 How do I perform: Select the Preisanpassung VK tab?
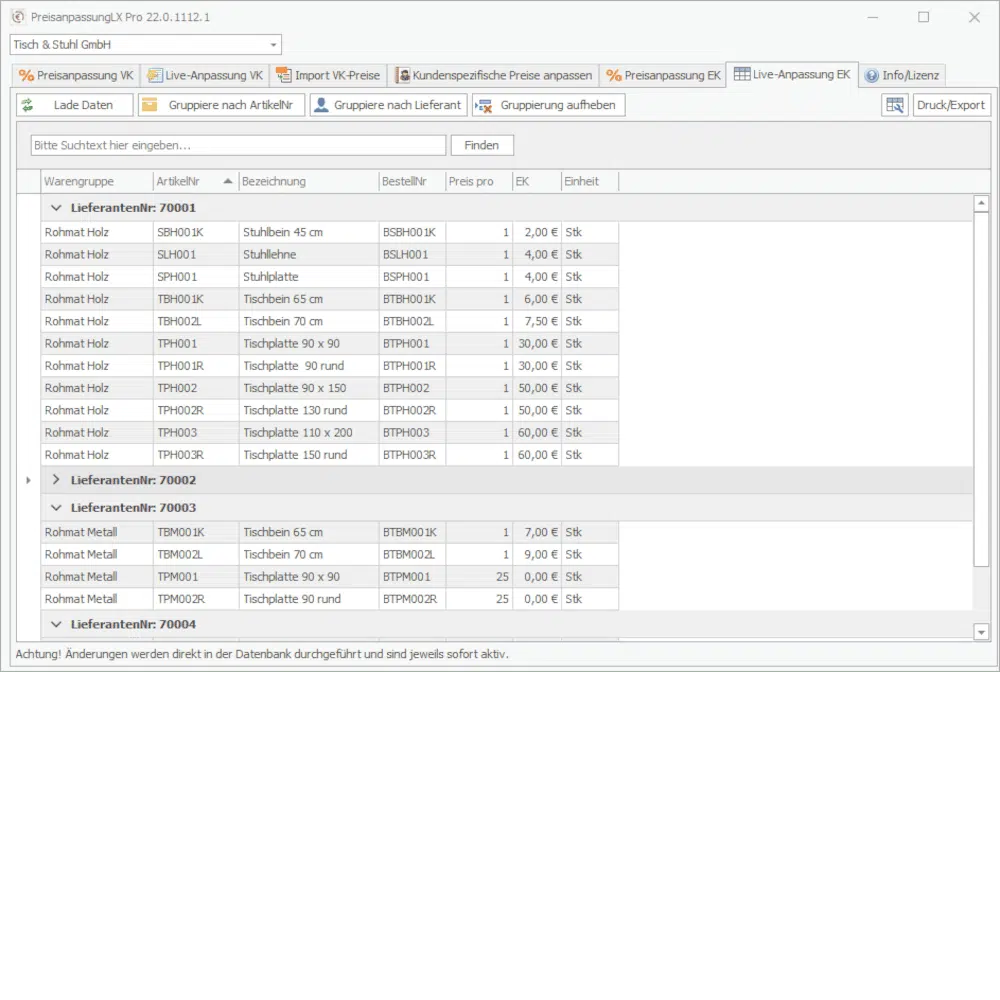(76, 75)
